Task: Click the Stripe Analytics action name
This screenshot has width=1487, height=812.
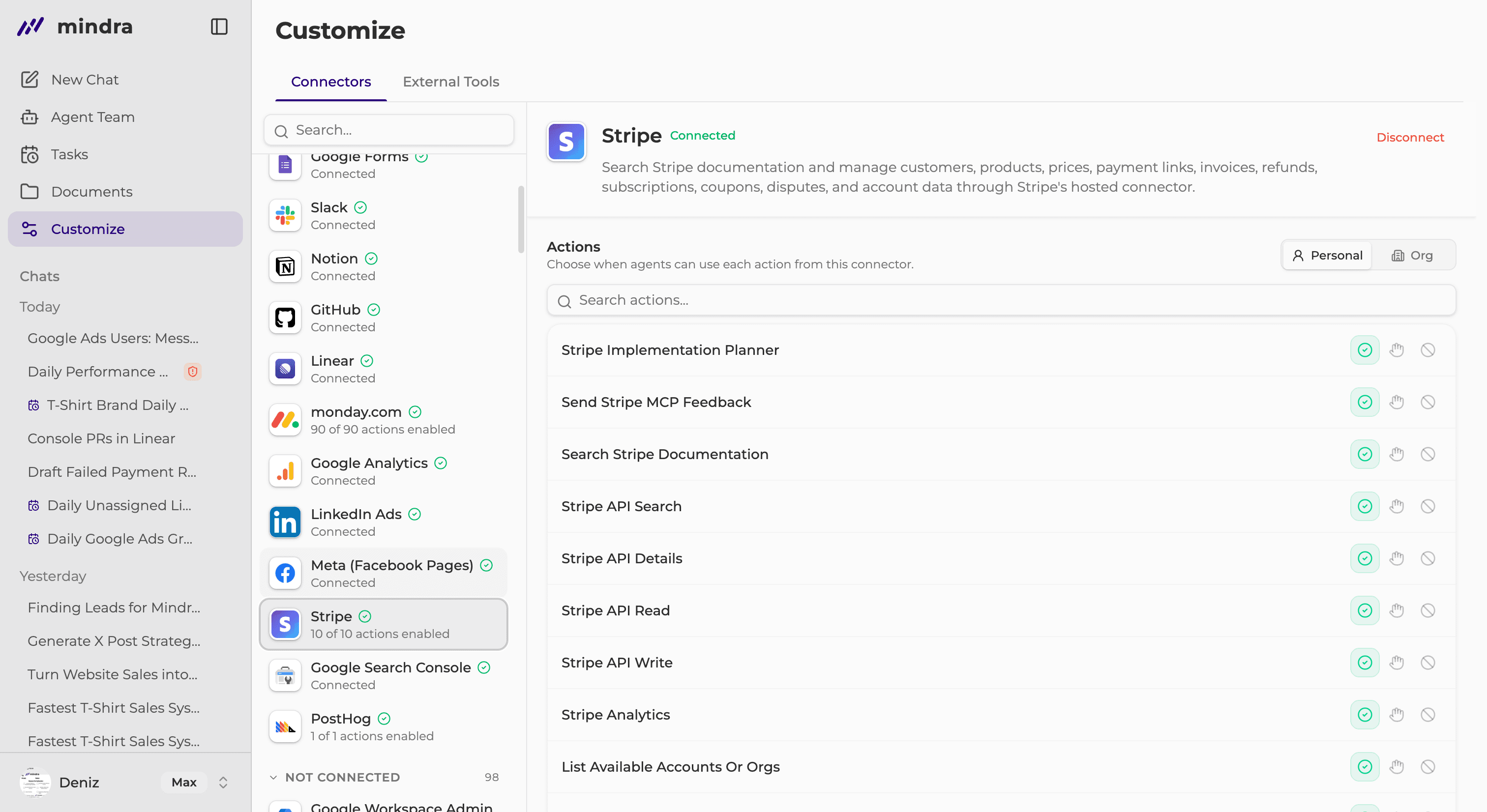Action: 615,715
